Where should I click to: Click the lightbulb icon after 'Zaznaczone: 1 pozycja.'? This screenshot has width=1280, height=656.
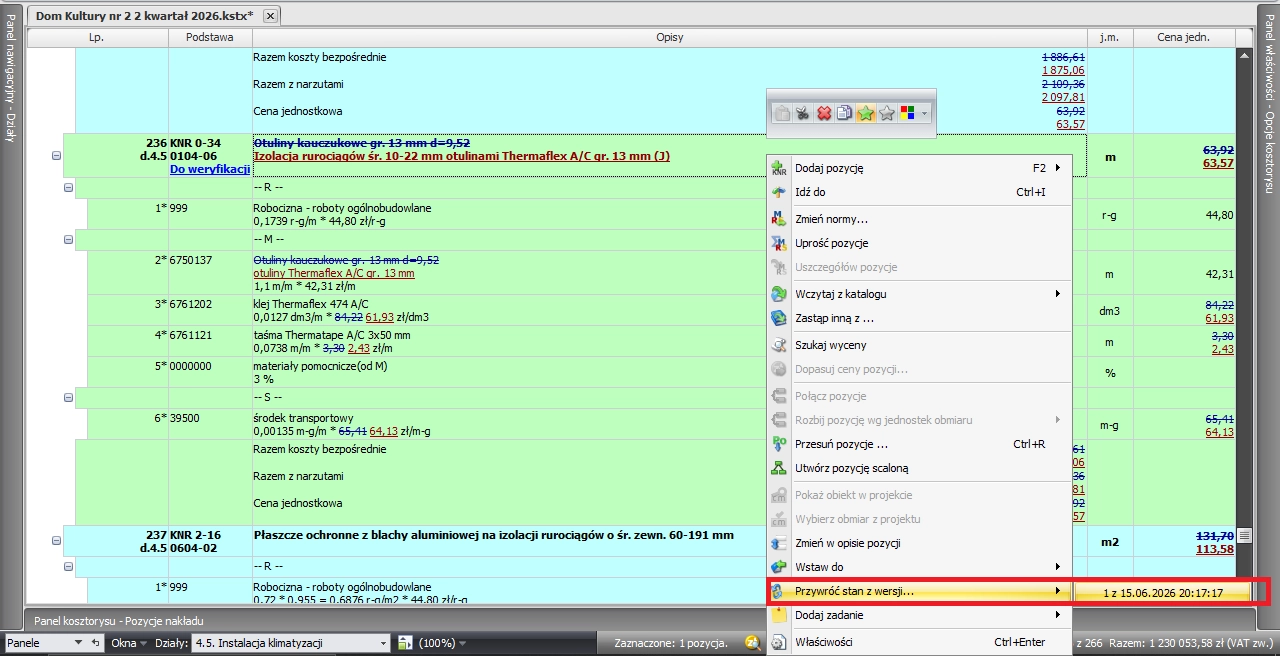[751, 642]
